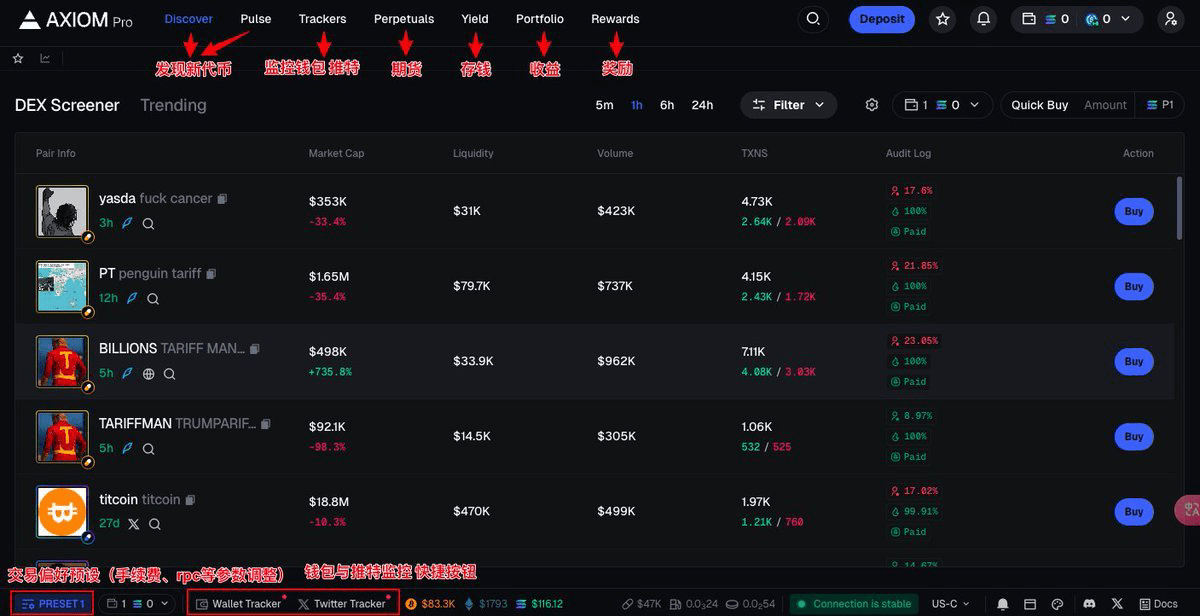Buy the PT penguin tariff token
The width and height of the screenshot is (1200, 616).
(1134, 286)
